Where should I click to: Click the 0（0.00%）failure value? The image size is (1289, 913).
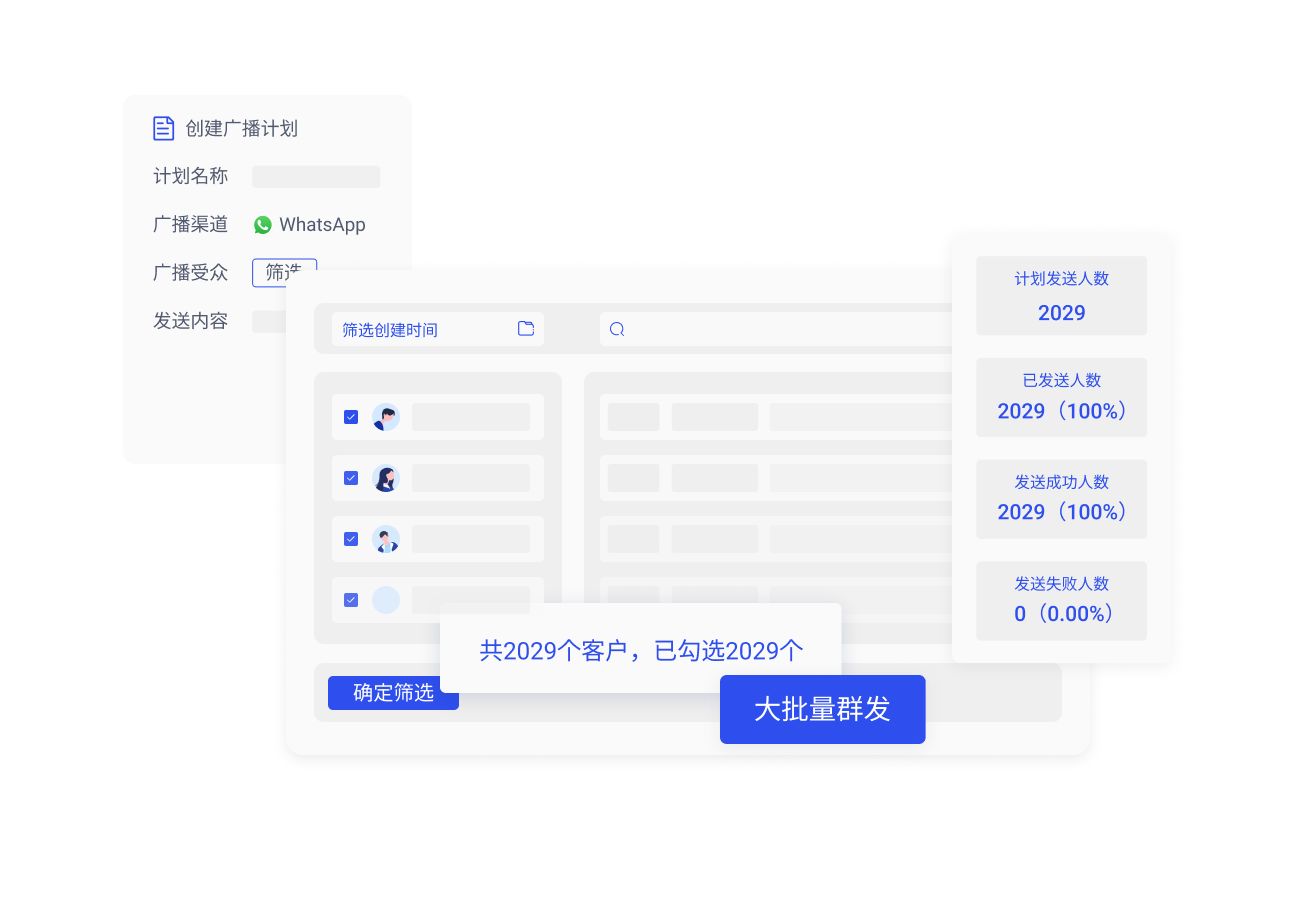tap(1064, 614)
